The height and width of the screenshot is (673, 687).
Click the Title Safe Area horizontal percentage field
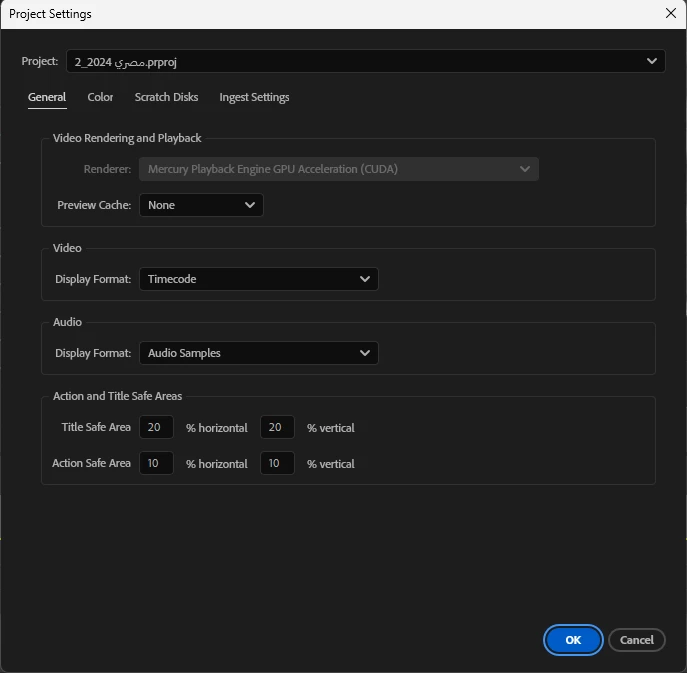click(156, 427)
